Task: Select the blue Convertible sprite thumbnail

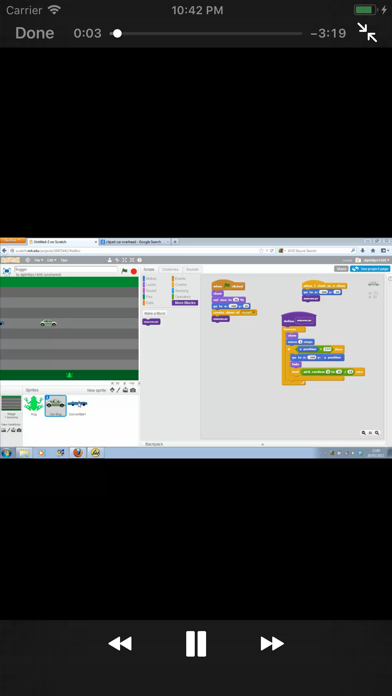Action: 78,405
